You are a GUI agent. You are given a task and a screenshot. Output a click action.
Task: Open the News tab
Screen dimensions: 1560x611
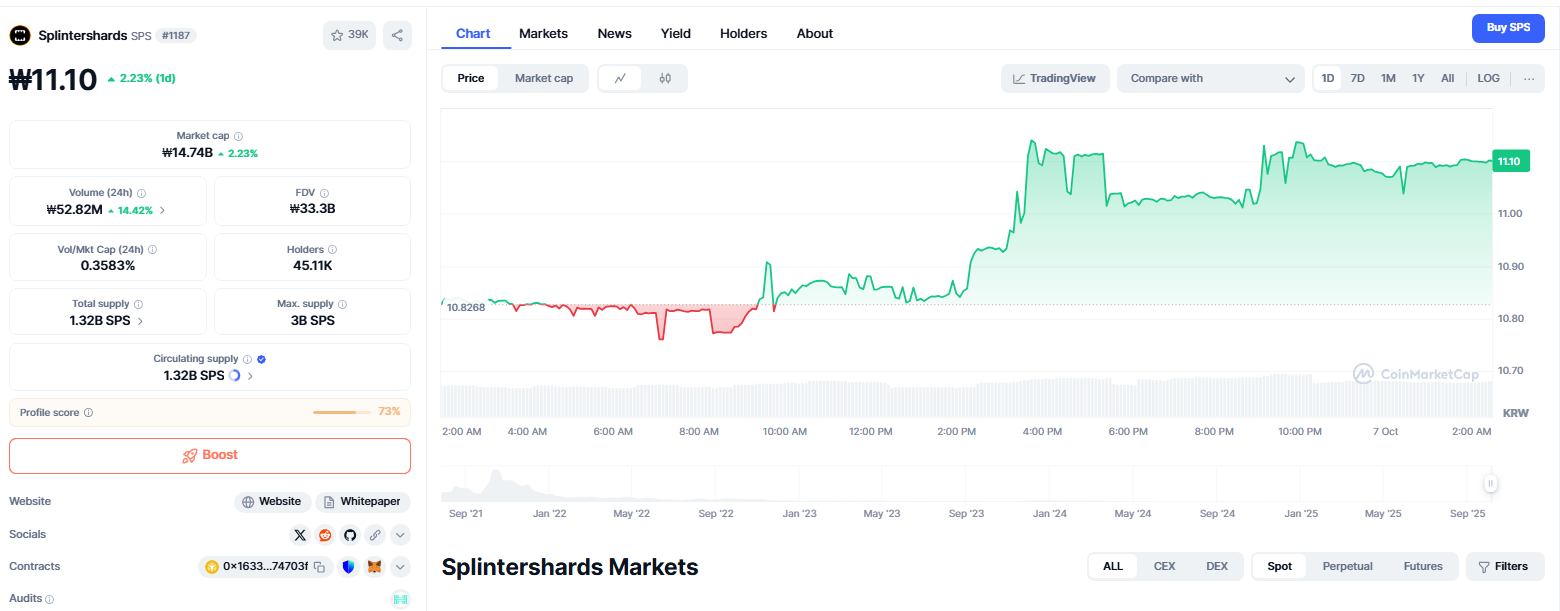[614, 33]
